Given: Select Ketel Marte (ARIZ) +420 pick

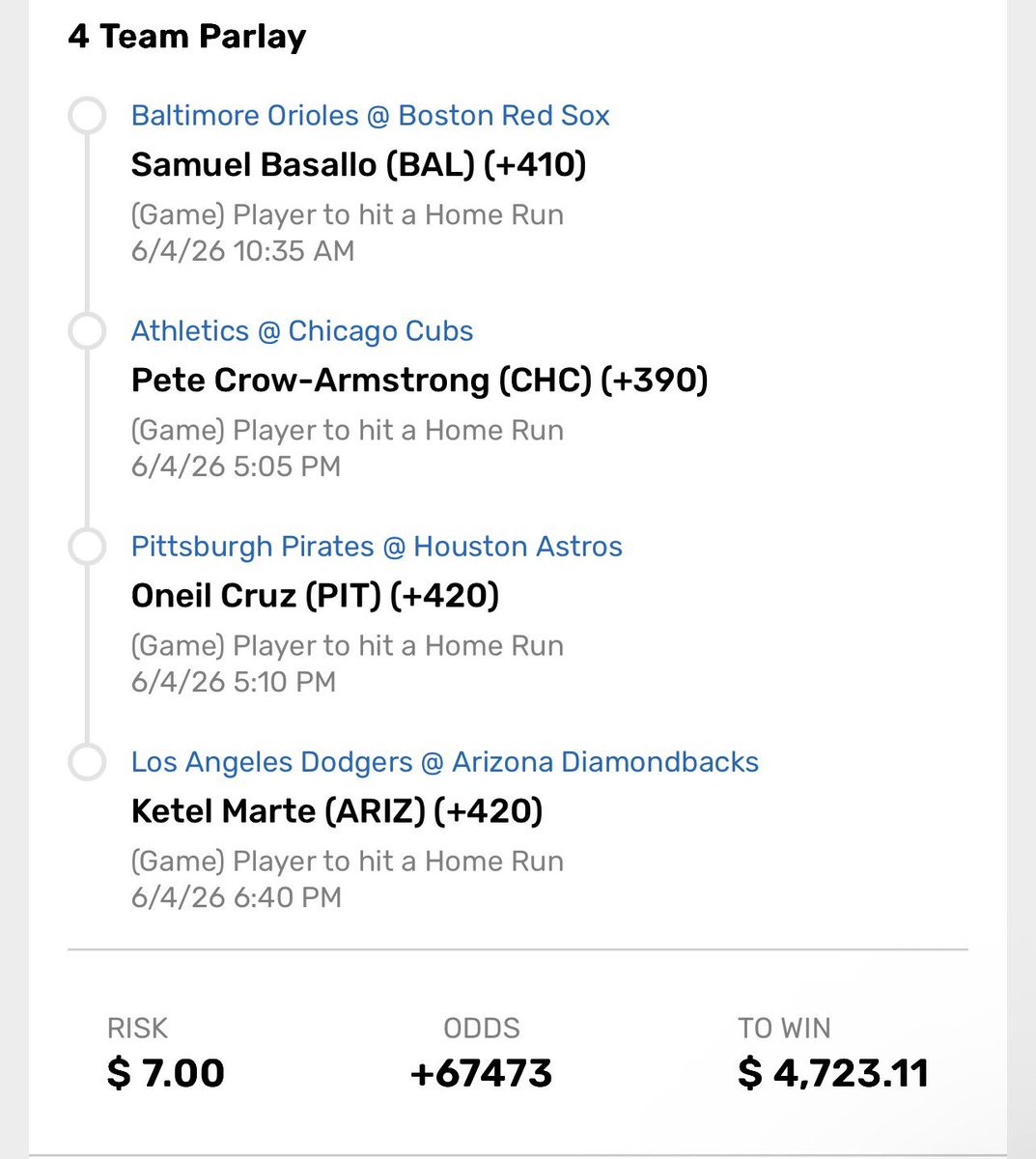Looking at the screenshot, I should click(x=337, y=811).
